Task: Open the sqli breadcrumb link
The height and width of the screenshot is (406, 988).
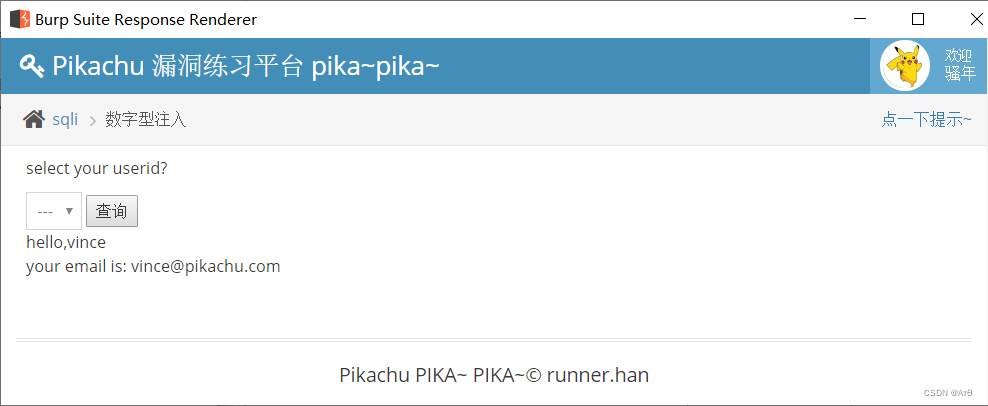Action: [x=65, y=120]
